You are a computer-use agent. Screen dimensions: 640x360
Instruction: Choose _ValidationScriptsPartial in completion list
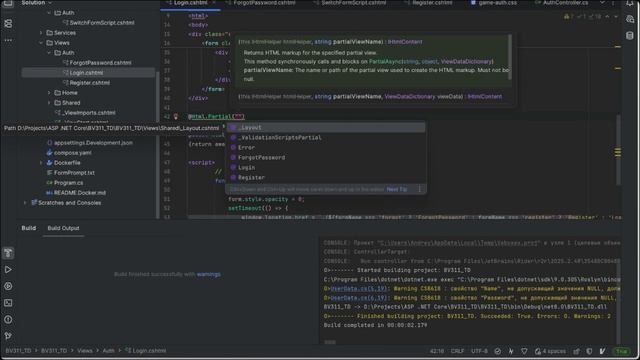pyautogui.click(x=326, y=138)
